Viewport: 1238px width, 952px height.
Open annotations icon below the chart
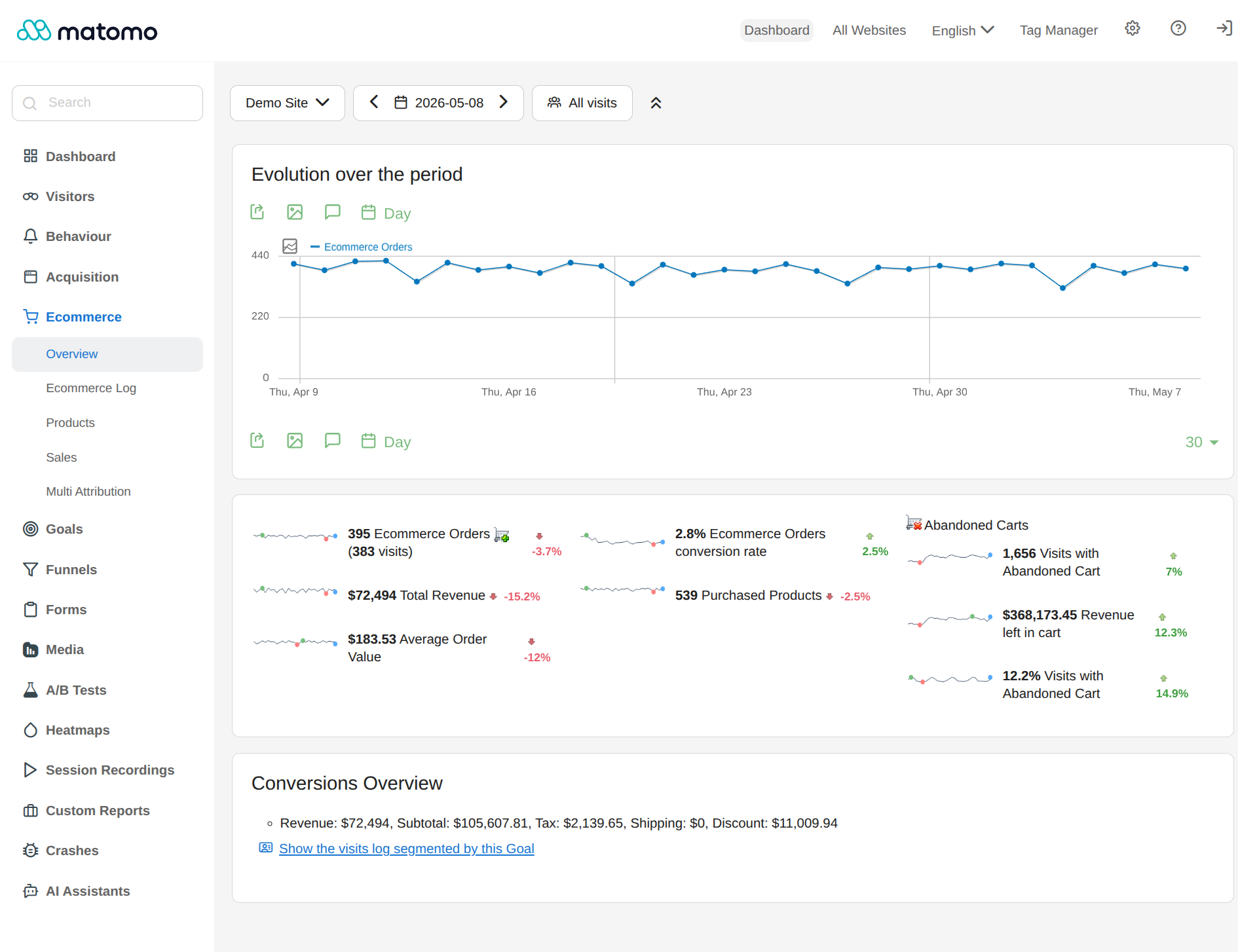tap(332, 441)
